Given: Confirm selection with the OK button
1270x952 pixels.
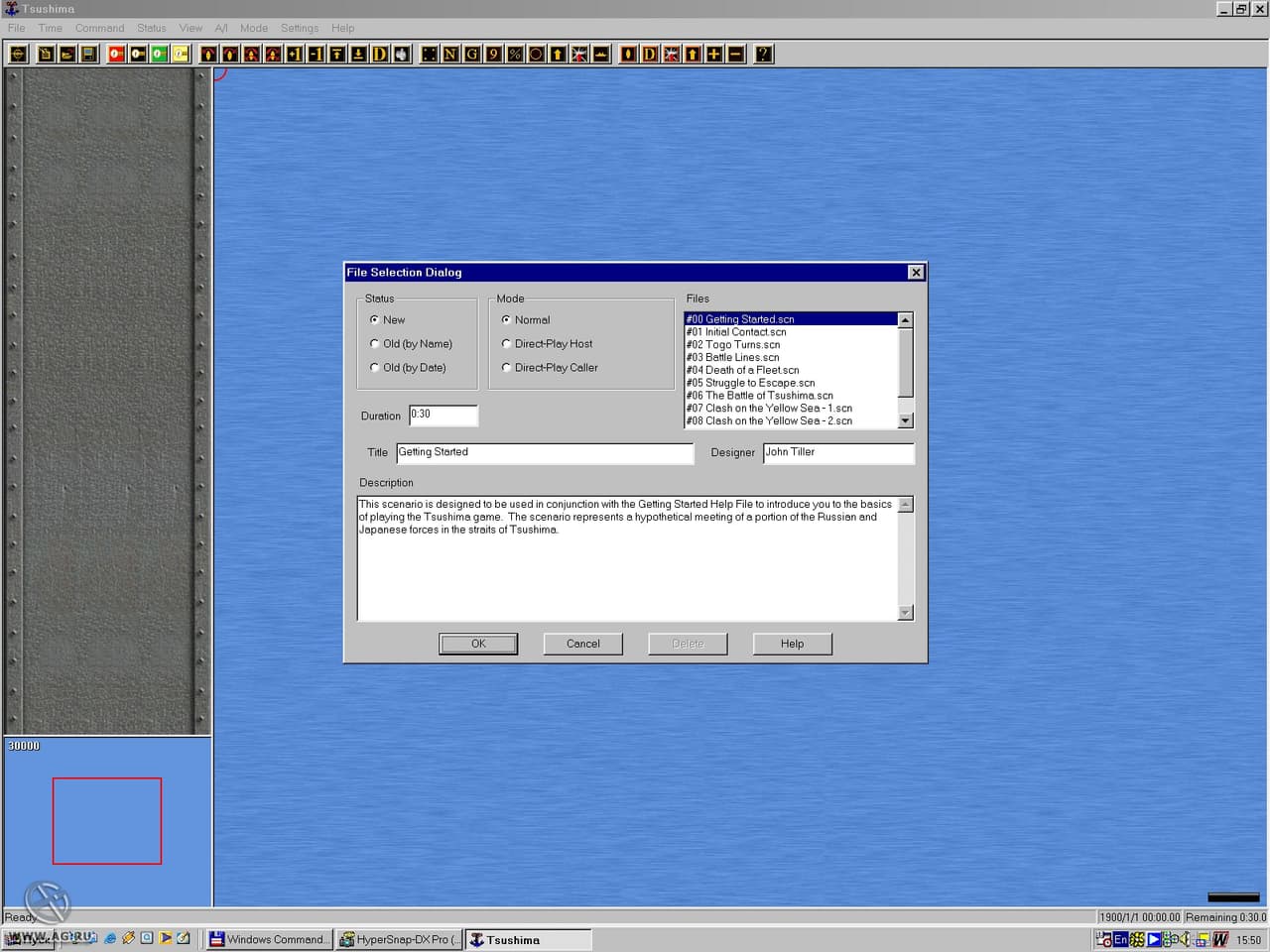Looking at the screenshot, I should [478, 644].
